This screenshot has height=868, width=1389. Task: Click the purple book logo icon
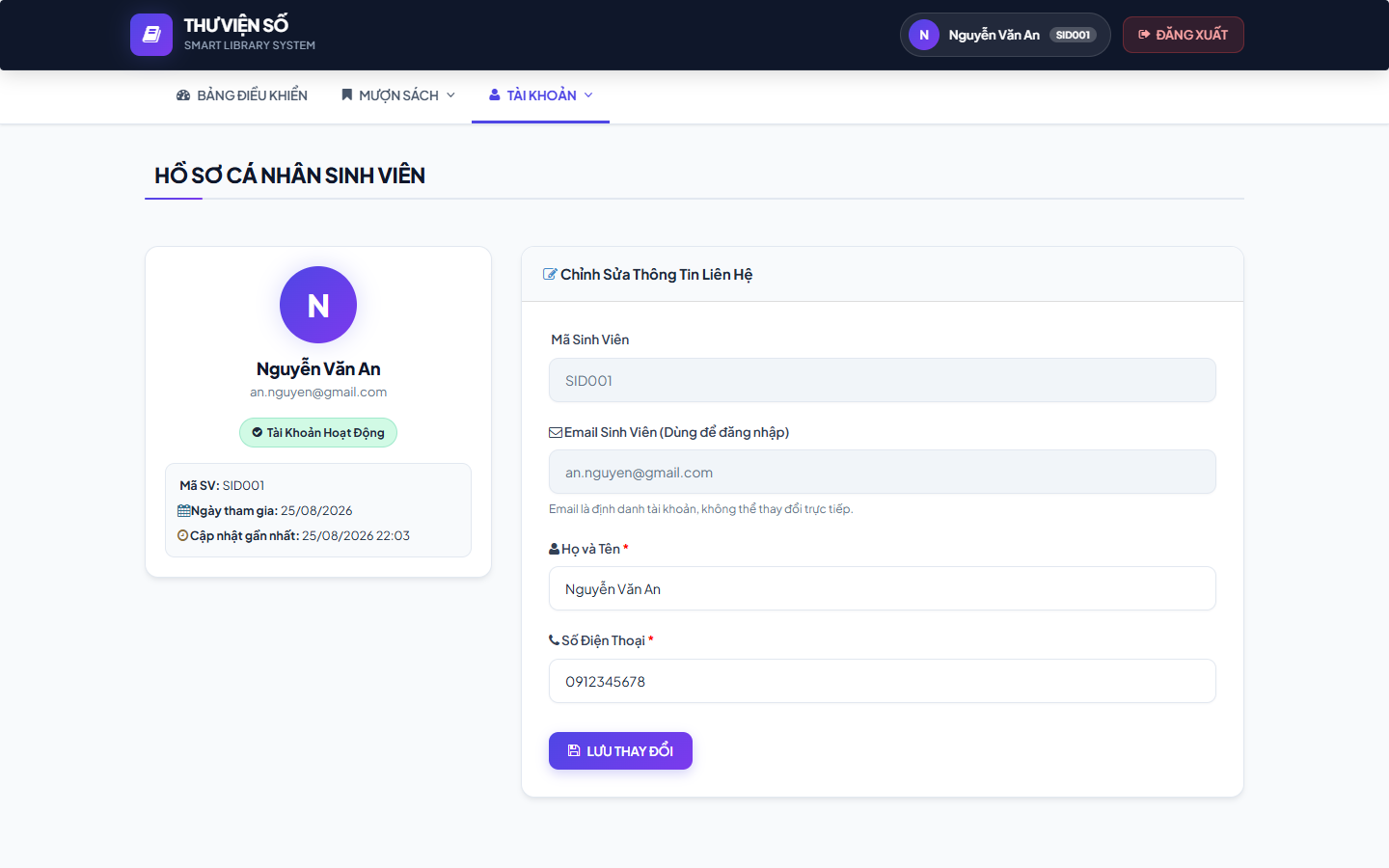point(151,35)
